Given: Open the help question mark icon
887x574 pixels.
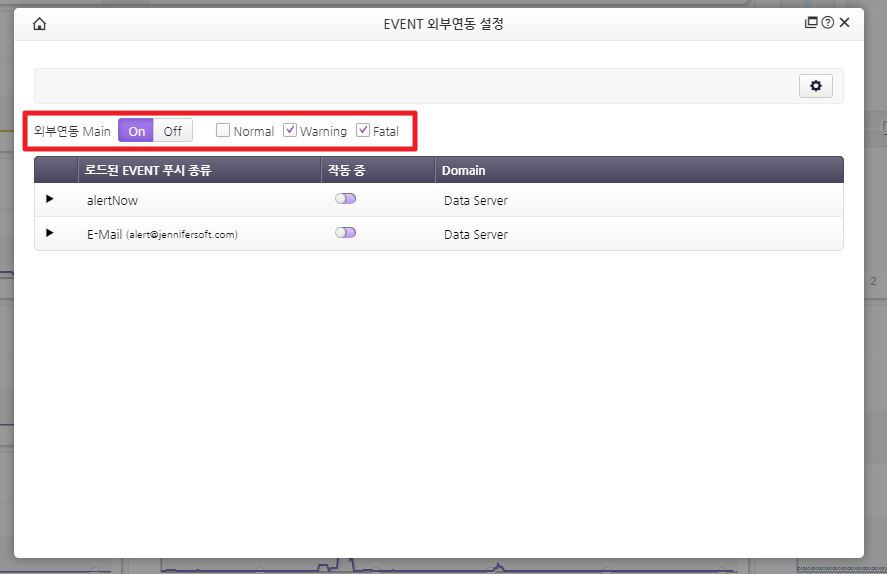Looking at the screenshot, I should pyautogui.click(x=828, y=23).
